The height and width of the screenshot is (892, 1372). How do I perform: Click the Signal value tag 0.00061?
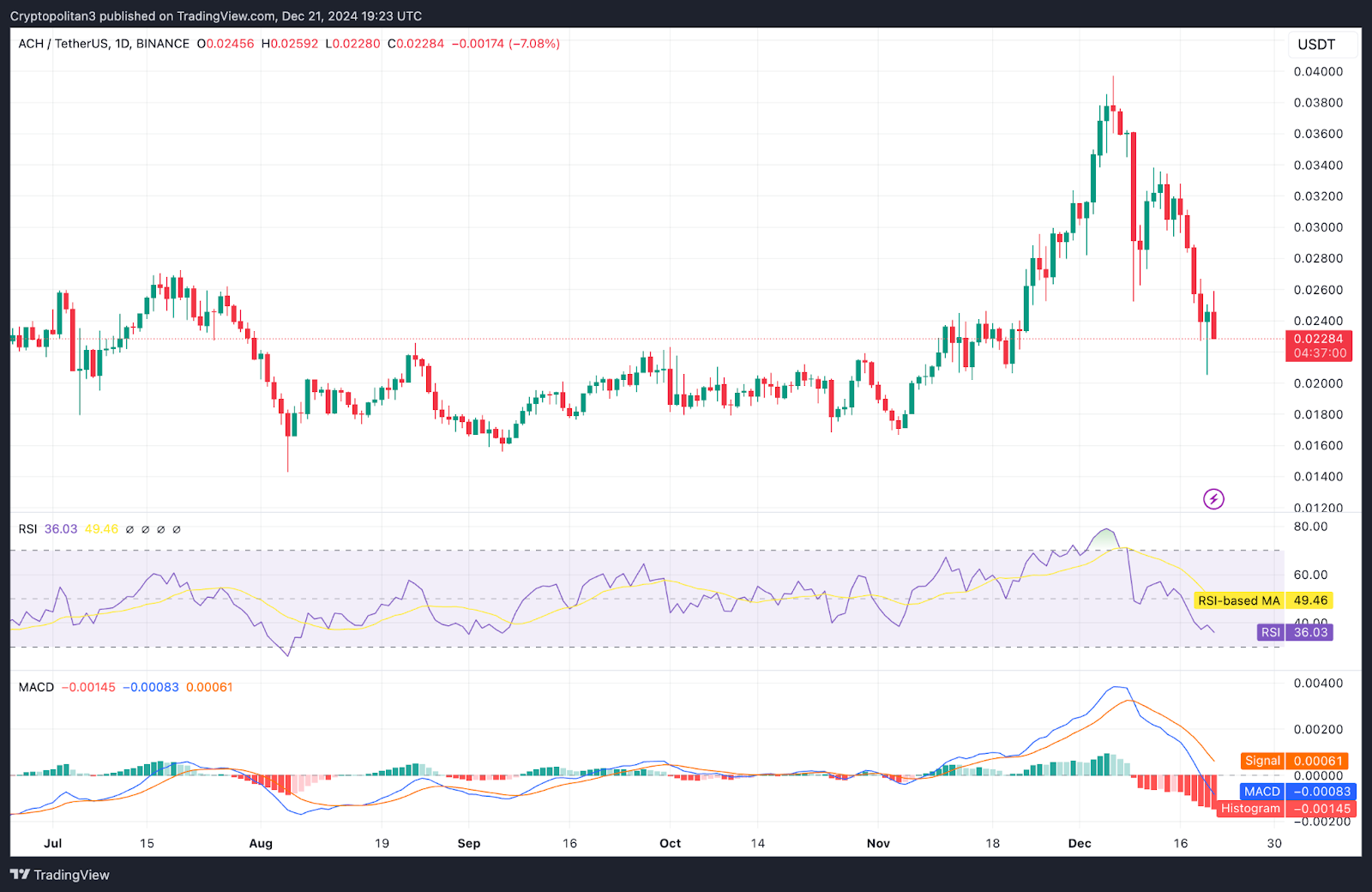click(x=1318, y=761)
